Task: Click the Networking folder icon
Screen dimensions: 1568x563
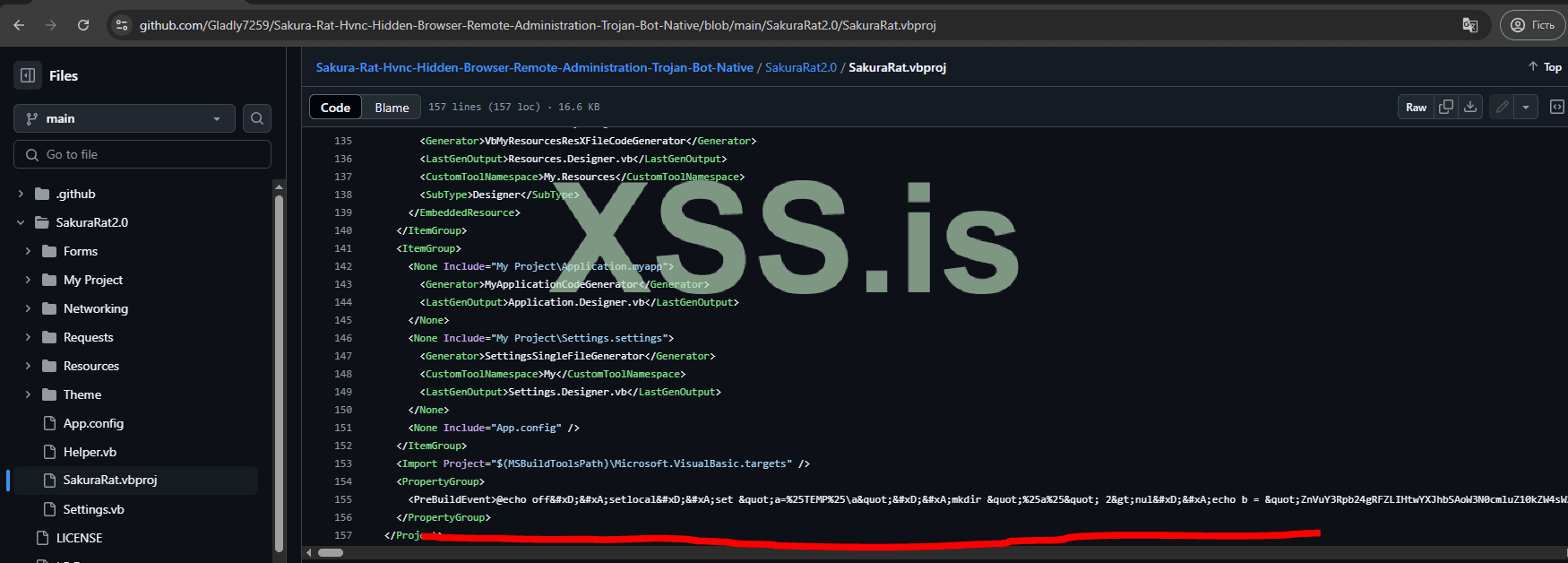Action: (x=49, y=308)
